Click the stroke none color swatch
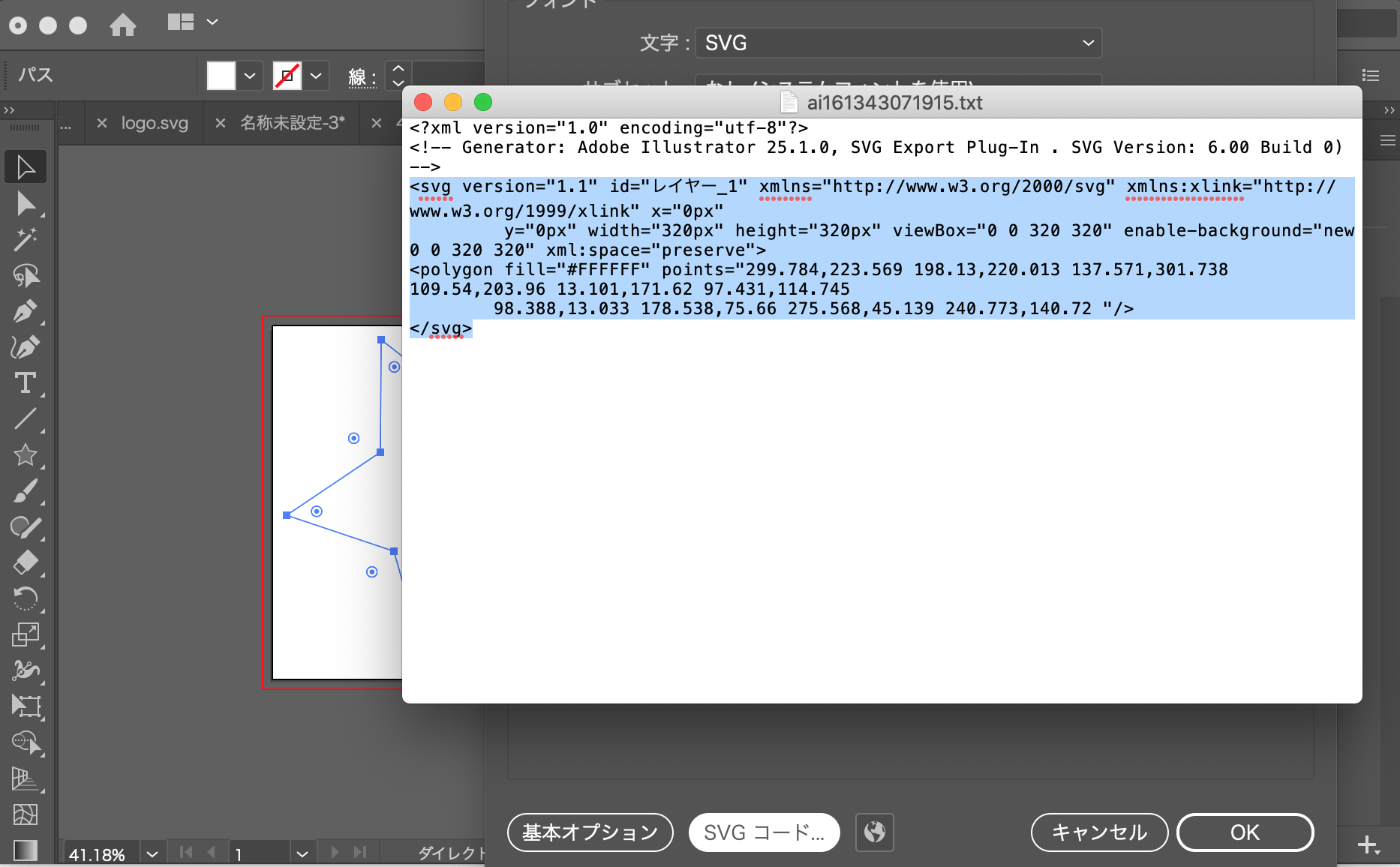This screenshot has height=867, width=1400. click(x=287, y=76)
